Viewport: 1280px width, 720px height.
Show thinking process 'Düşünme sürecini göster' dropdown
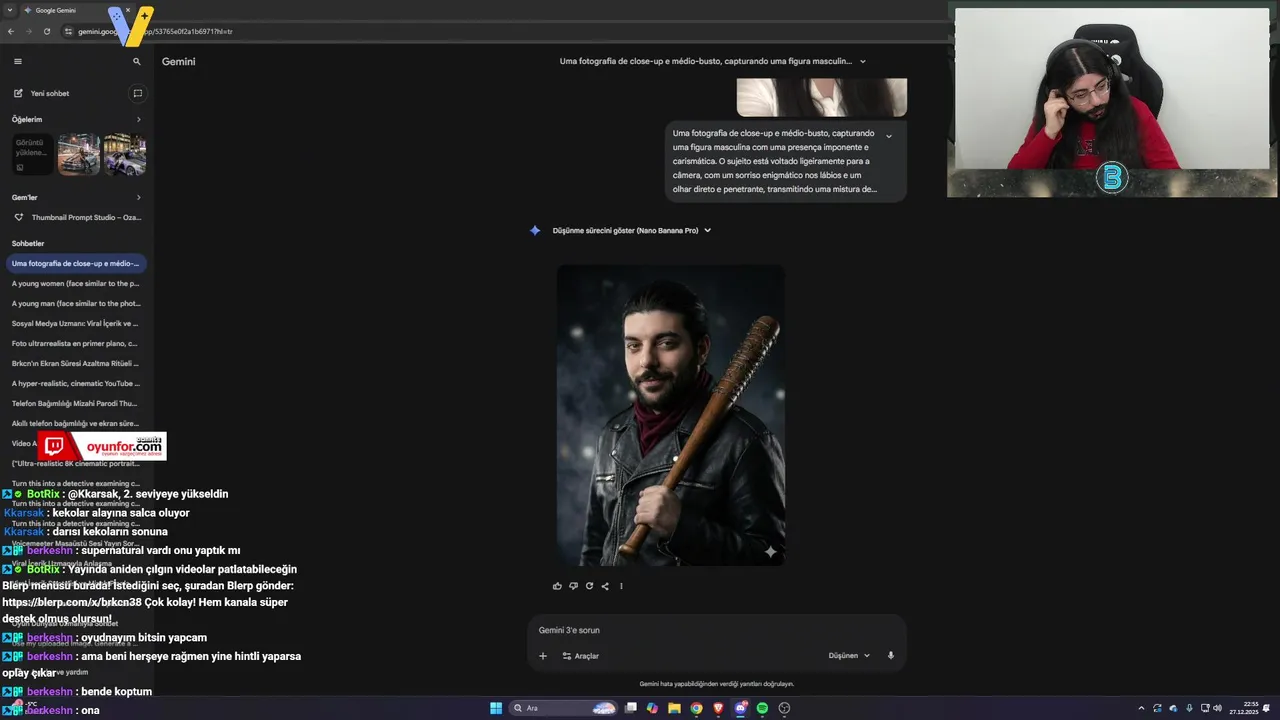(x=631, y=230)
